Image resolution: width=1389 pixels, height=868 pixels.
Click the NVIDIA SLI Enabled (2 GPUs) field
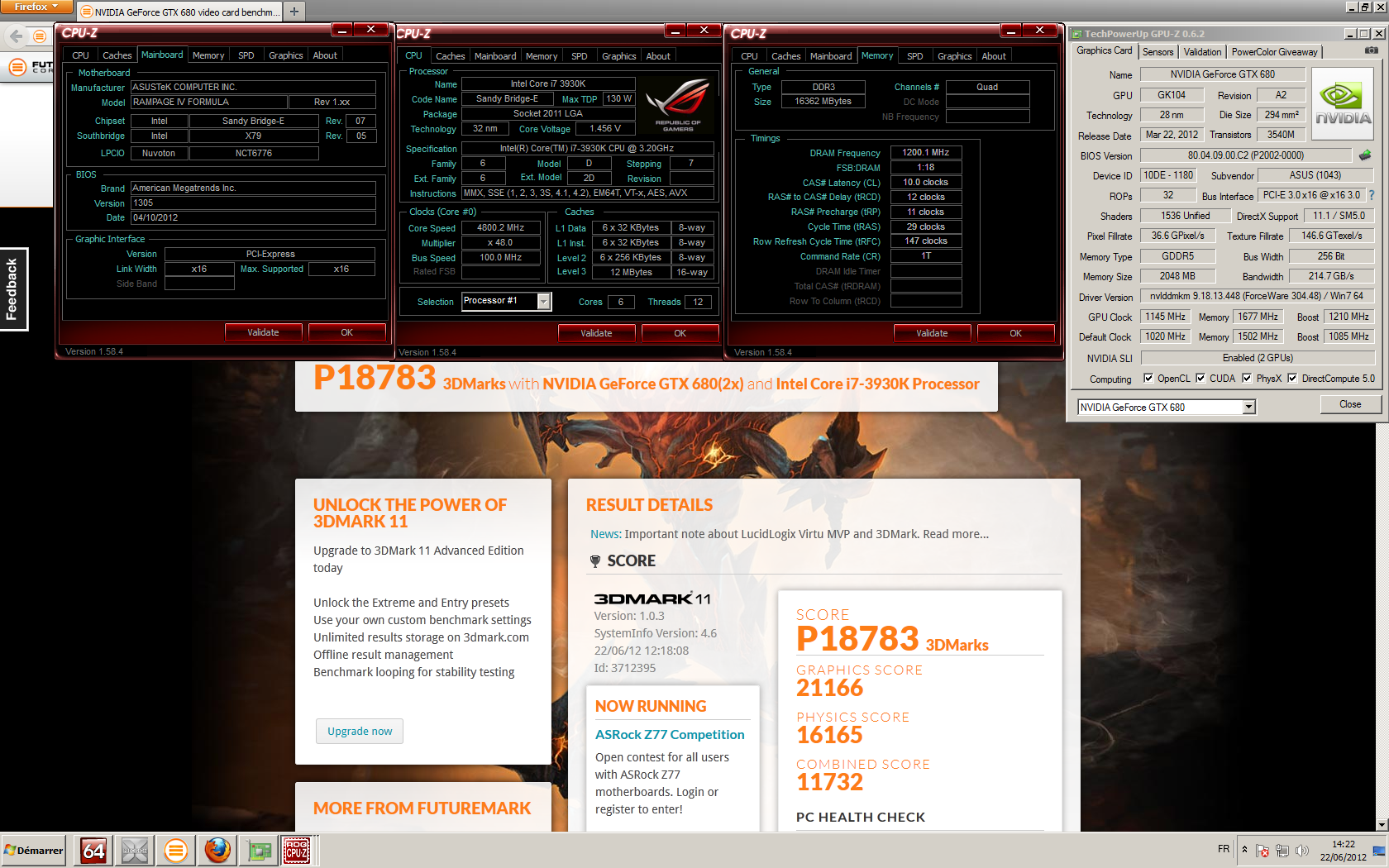click(x=1258, y=358)
